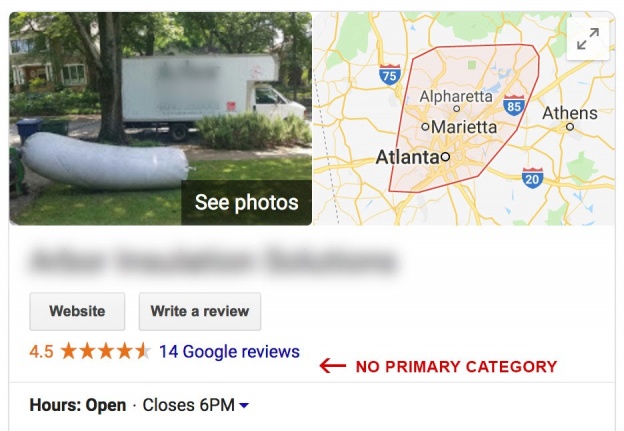Expand the hours dropdown arrow
The height and width of the screenshot is (431, 624).
tap(244, 406)
